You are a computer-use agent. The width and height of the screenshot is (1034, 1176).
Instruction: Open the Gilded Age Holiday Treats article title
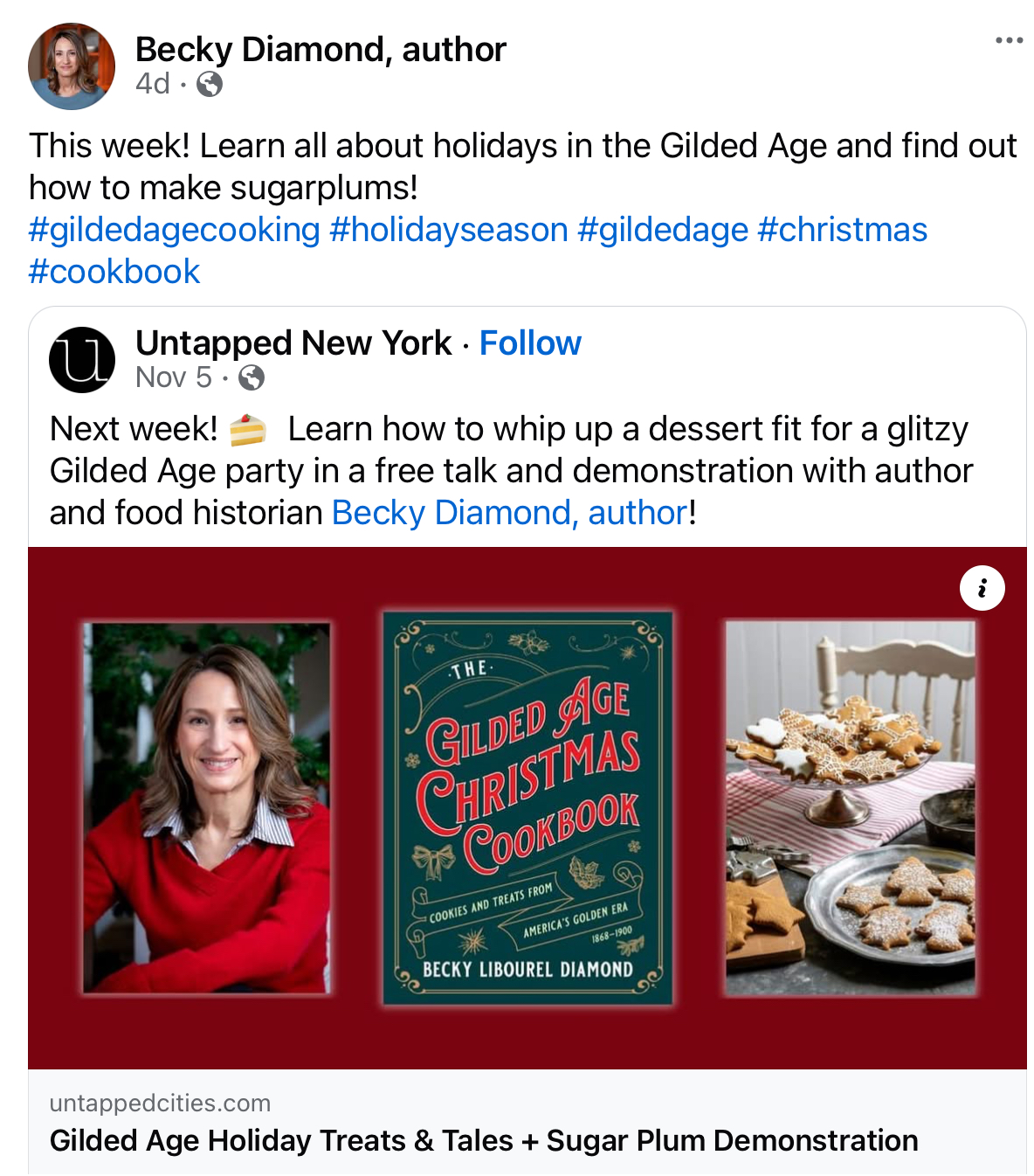[484, 1140]
